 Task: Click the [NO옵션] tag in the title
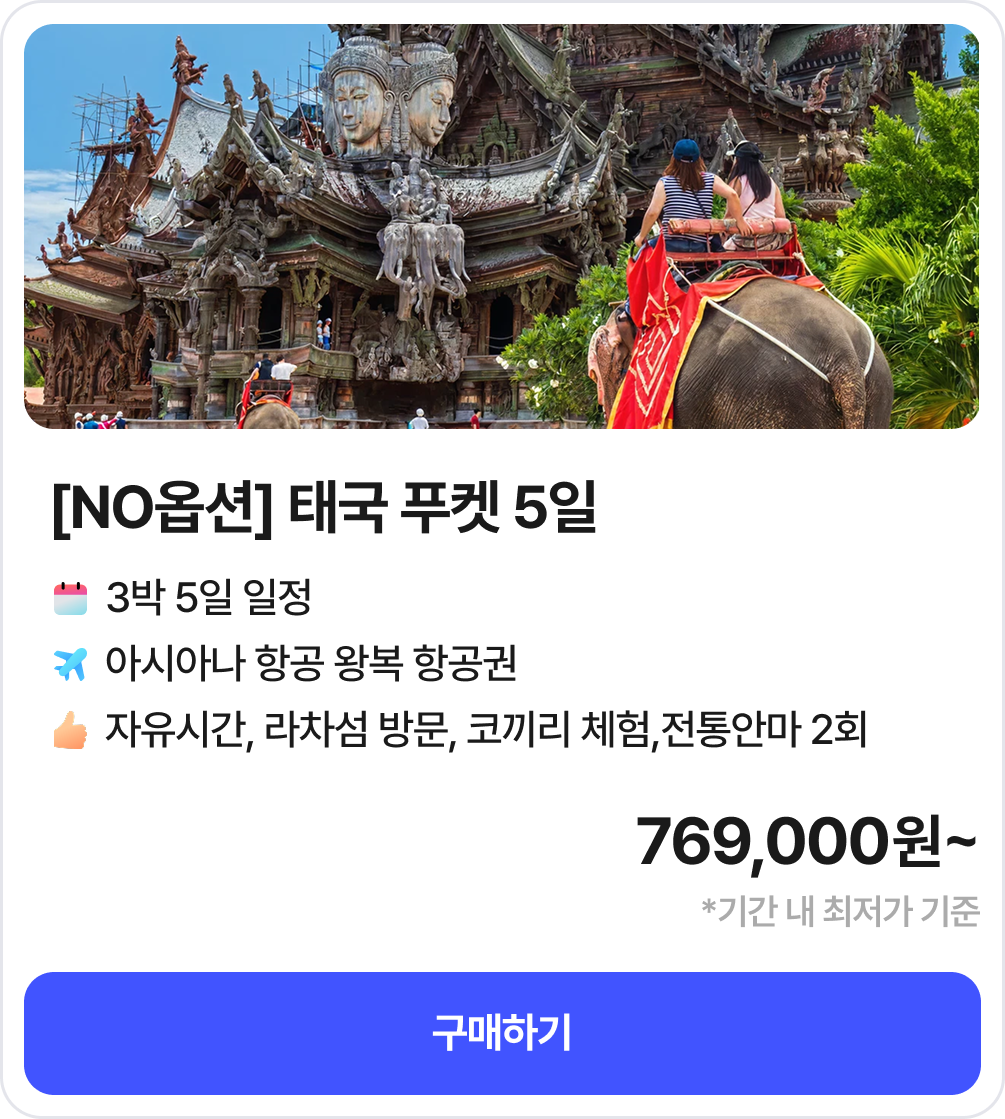pyautogui.click(x=163, y=508)
